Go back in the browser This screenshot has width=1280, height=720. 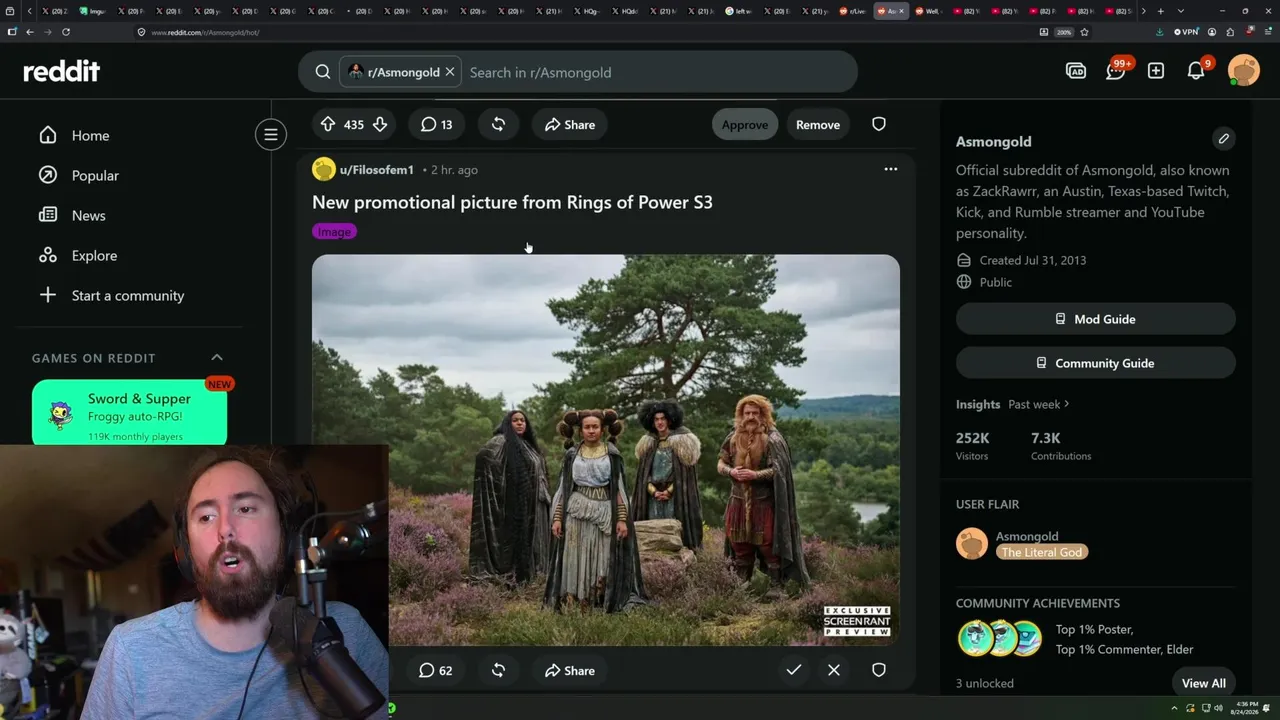pos(30,32)
